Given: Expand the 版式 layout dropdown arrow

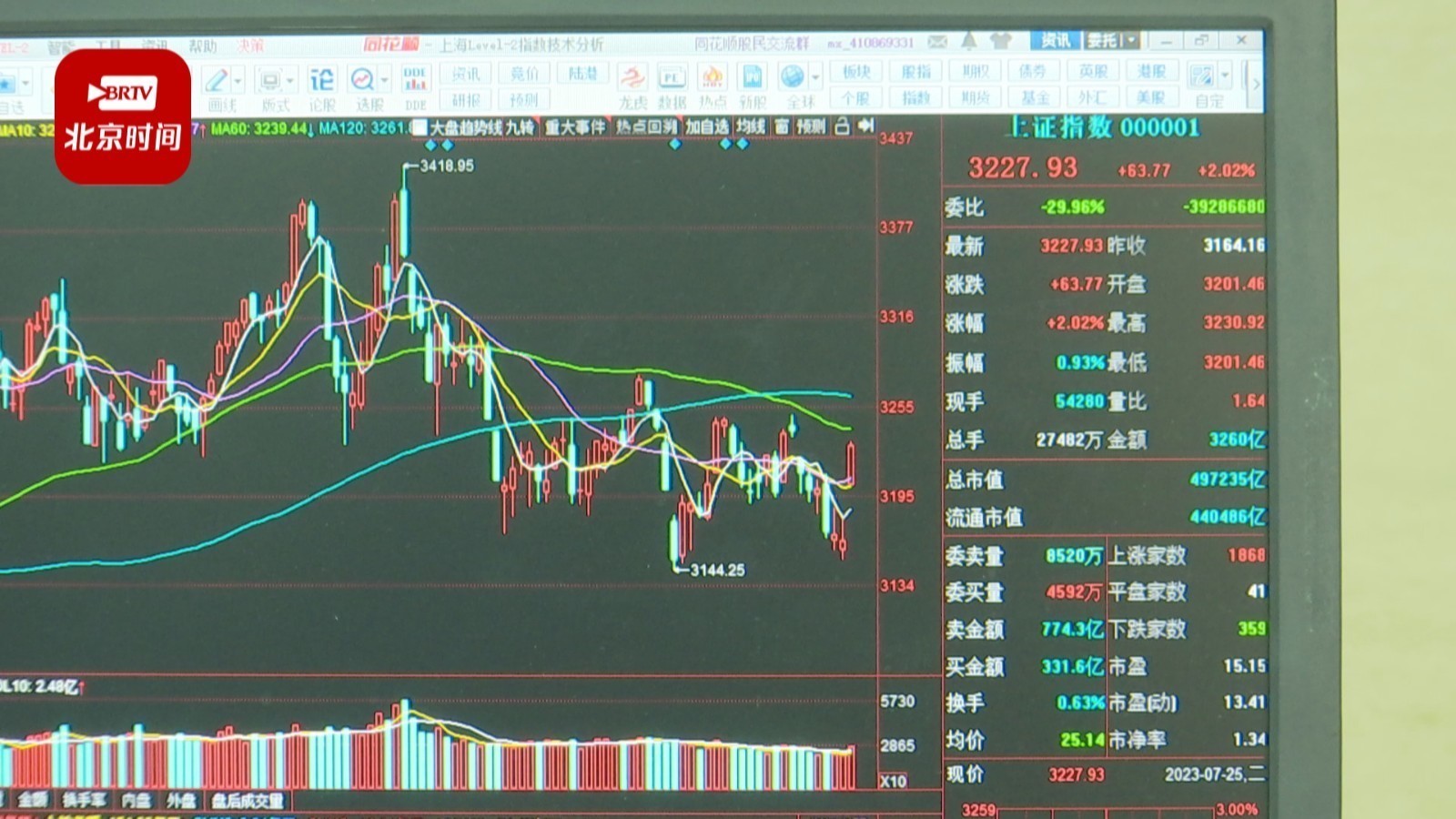Looking at the screenshot, I should pos(289,81).
